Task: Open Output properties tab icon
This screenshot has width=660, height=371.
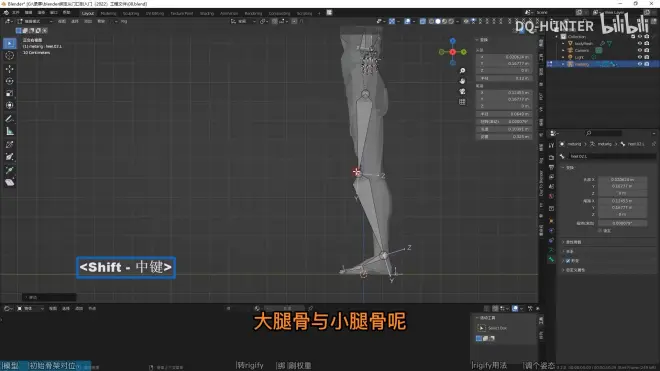Action: click(x=551, y=167)
